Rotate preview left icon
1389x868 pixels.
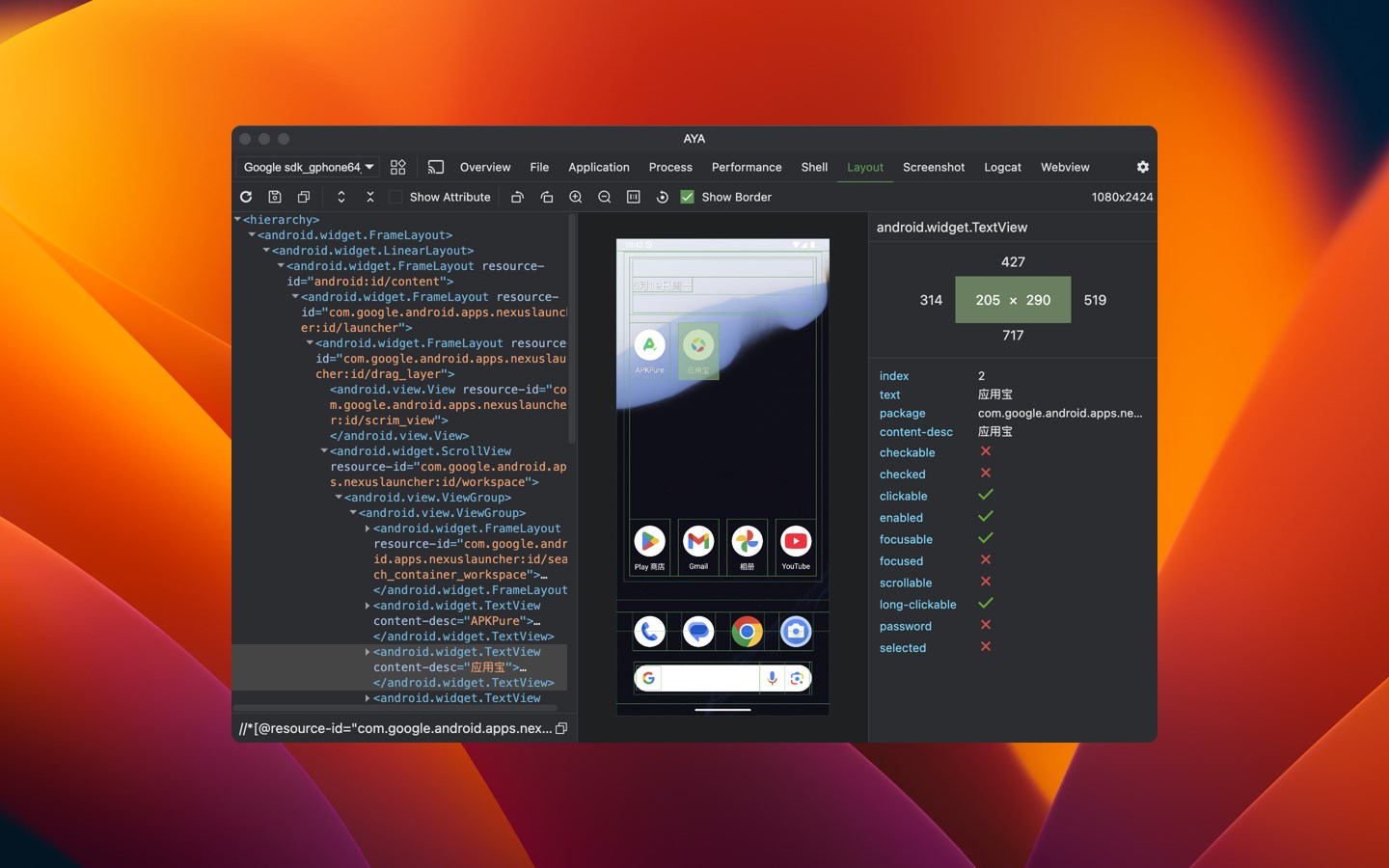517,197
